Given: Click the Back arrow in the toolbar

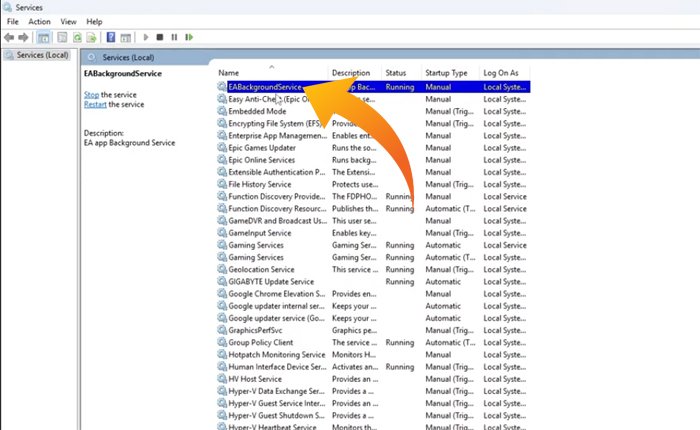Looking at the screenshot, I should (9, 37).
